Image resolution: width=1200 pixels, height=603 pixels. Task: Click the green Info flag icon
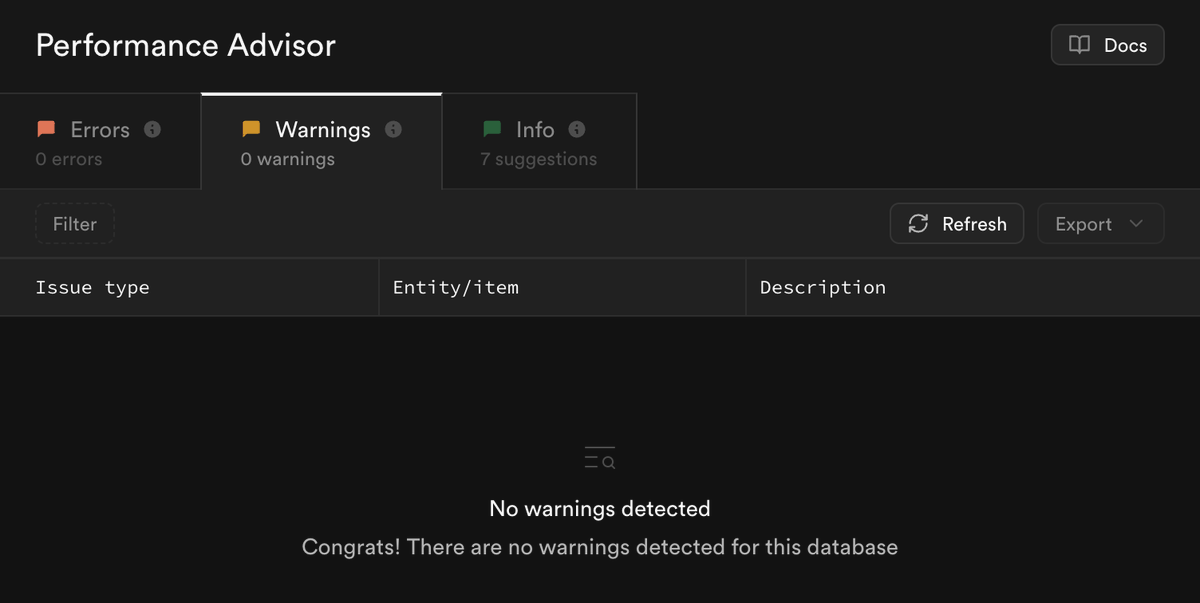pos(491,129)
